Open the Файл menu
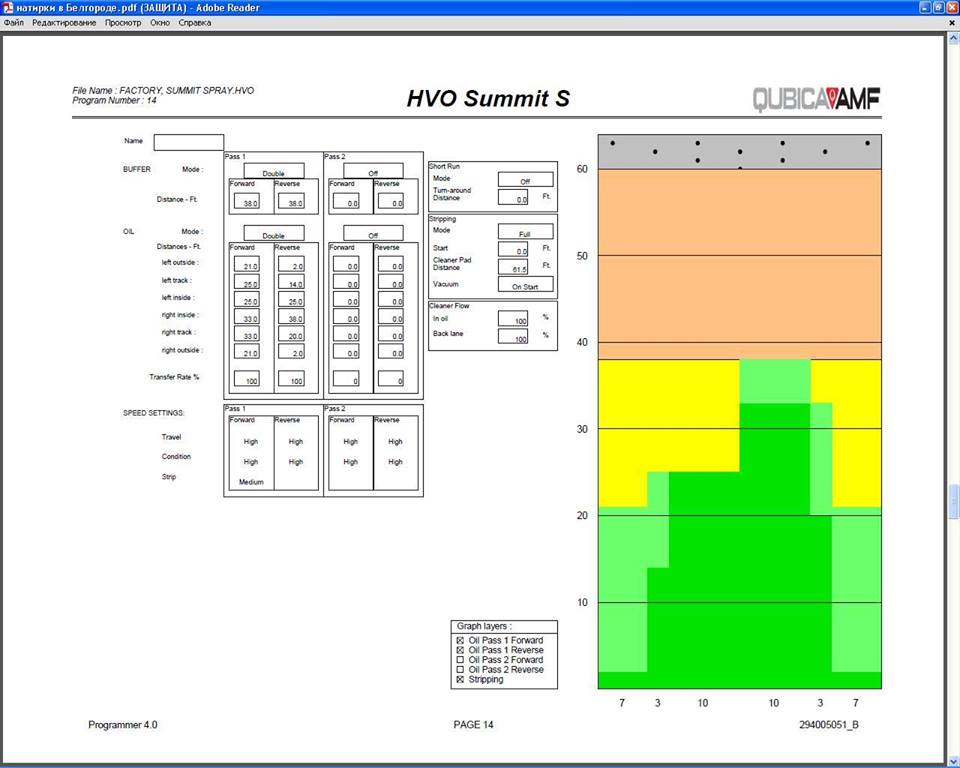This screenshot has width=960, height=768. tap(13, 23)
